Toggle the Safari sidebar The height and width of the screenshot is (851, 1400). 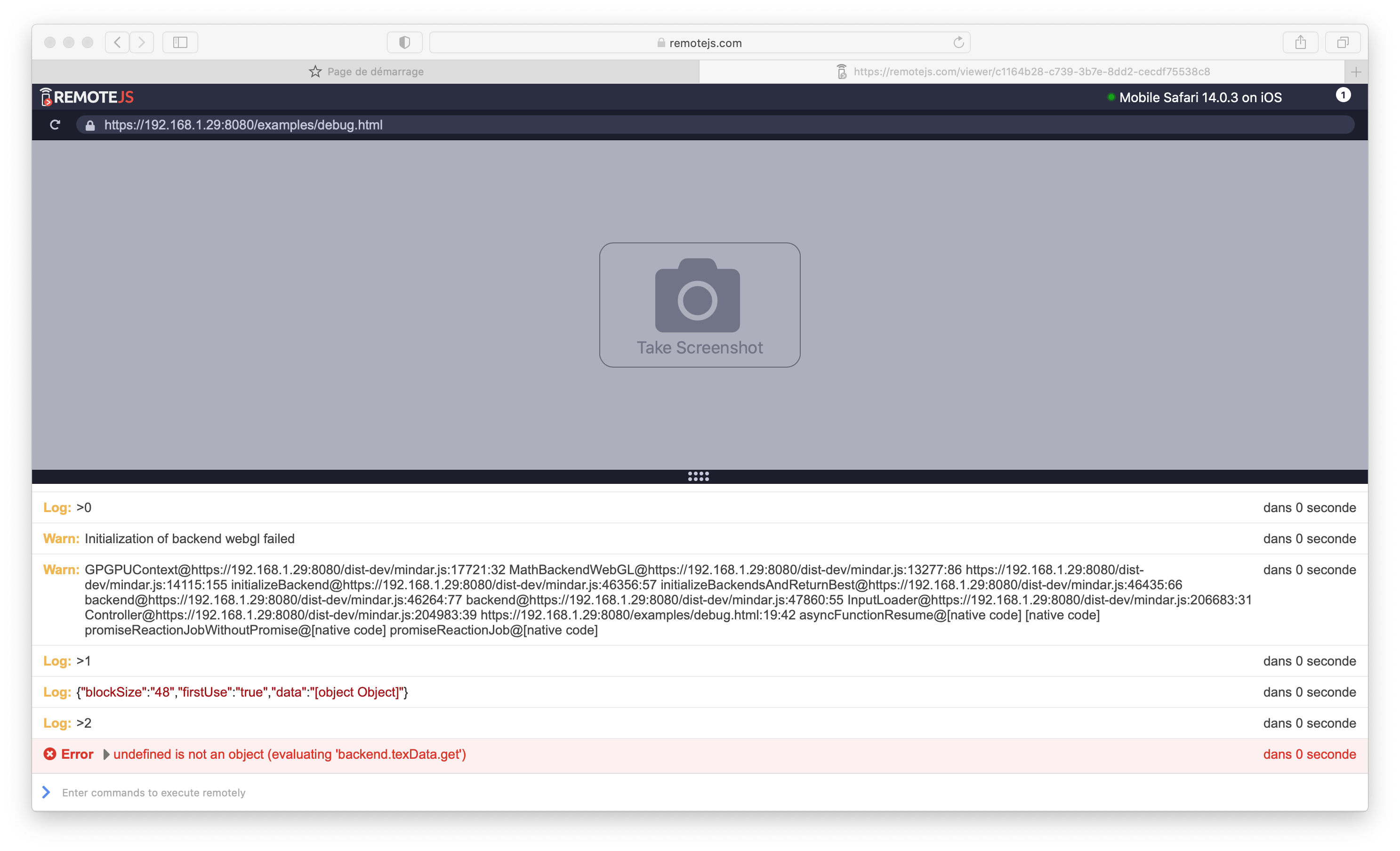[179, 42]
